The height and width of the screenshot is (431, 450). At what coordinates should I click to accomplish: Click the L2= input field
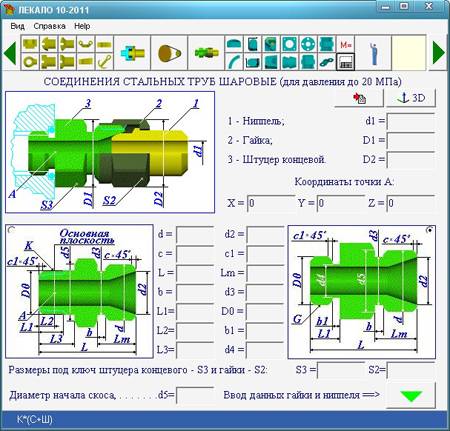pyautogui.click(x=195, y=331)
